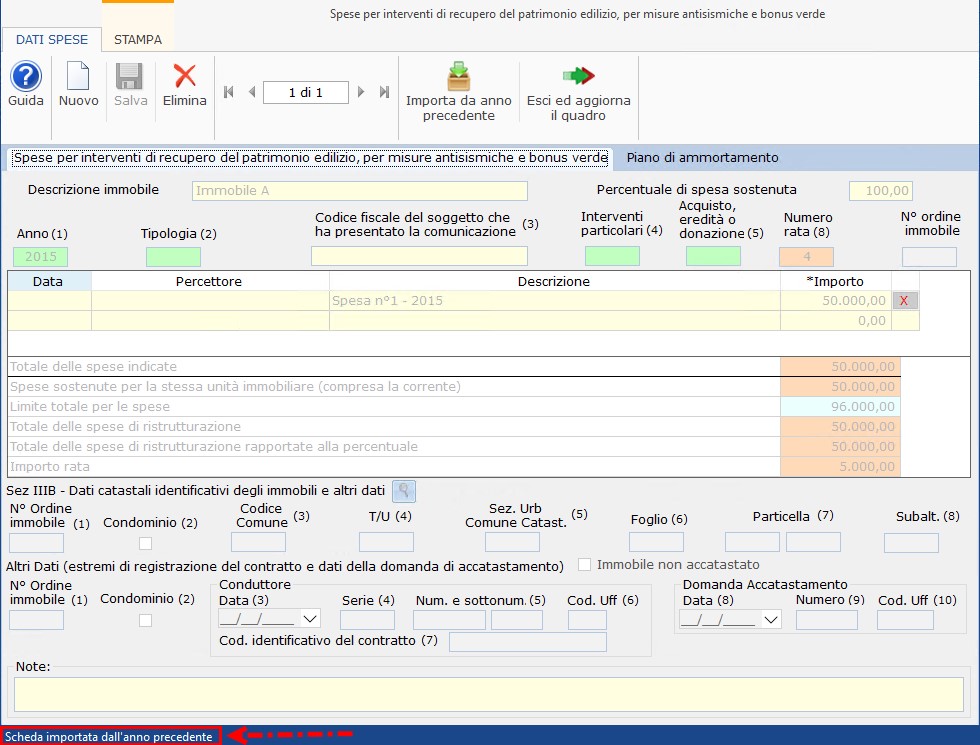Open the Domanda Accatastamento Data dropdown
Viewport: 980px width, 745px height.
click(771, 619)
